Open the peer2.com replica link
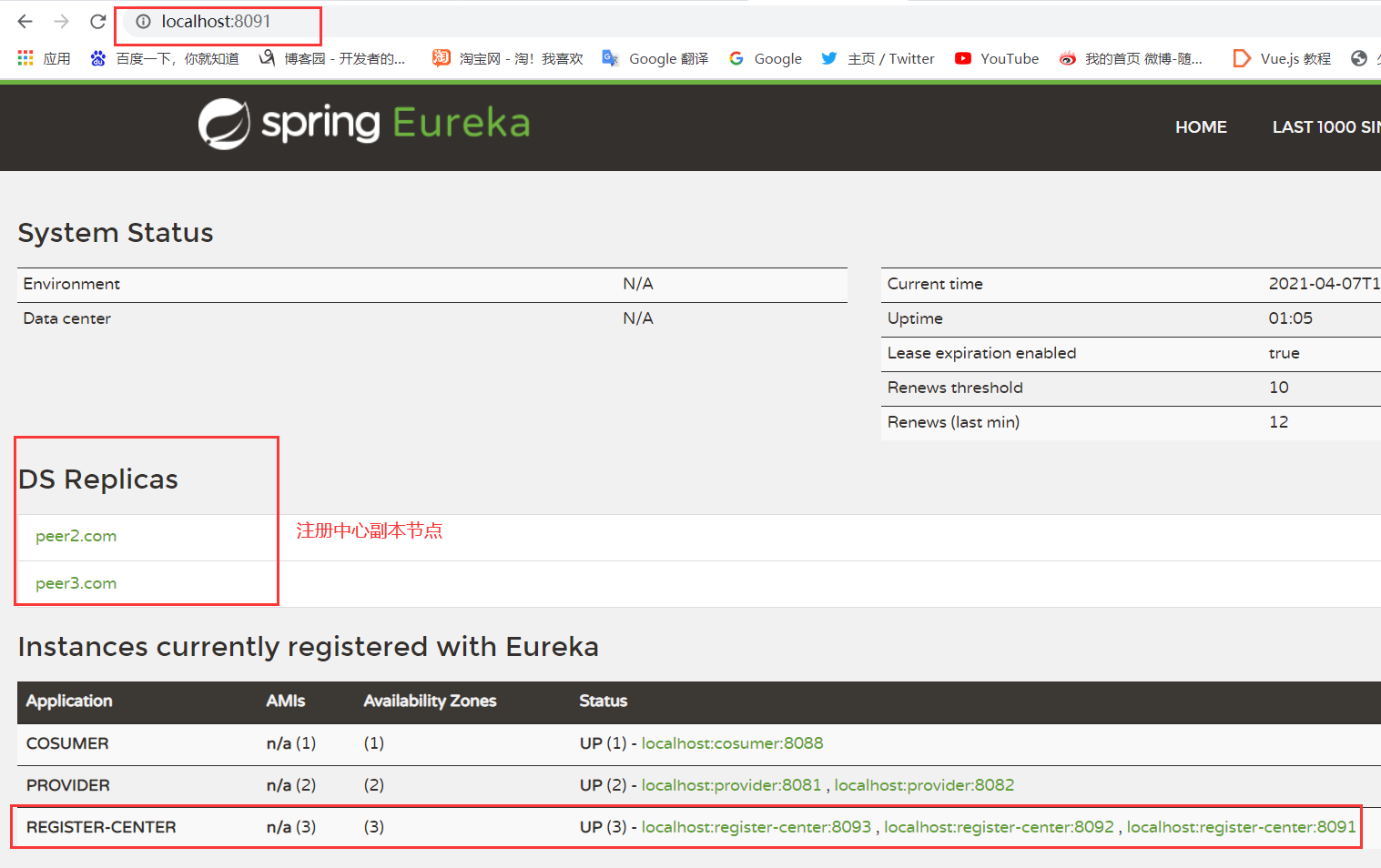This screenshot has height=868, width=1381. 76,536
